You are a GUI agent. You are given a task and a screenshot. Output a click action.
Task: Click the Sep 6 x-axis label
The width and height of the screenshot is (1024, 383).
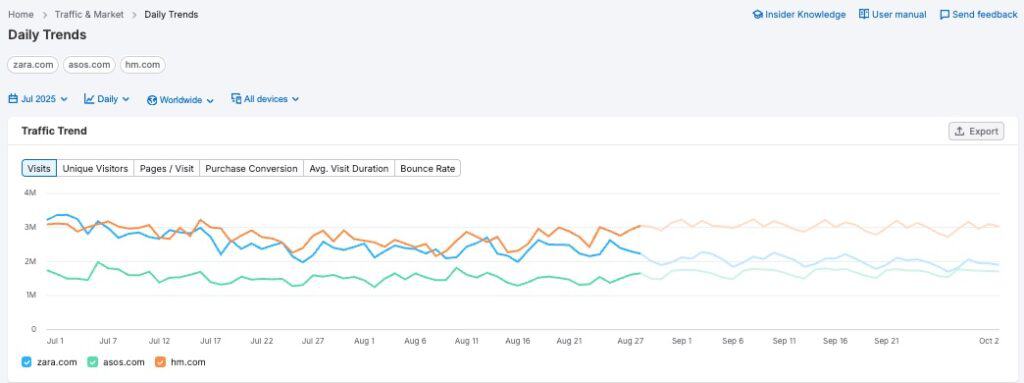(733, 341)
